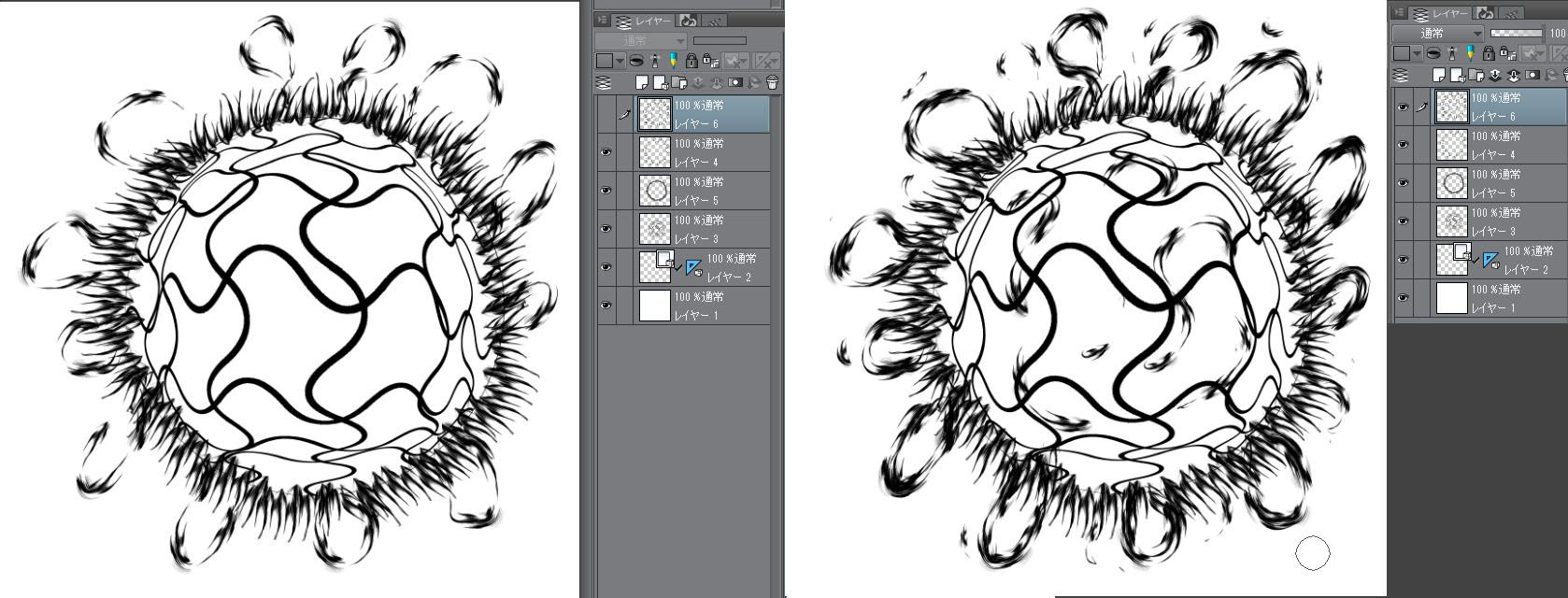Viewport: 1568px width, 598px height.
Task: Lock transparent pixels icon in left panel
Action: (x=710, y=61)
